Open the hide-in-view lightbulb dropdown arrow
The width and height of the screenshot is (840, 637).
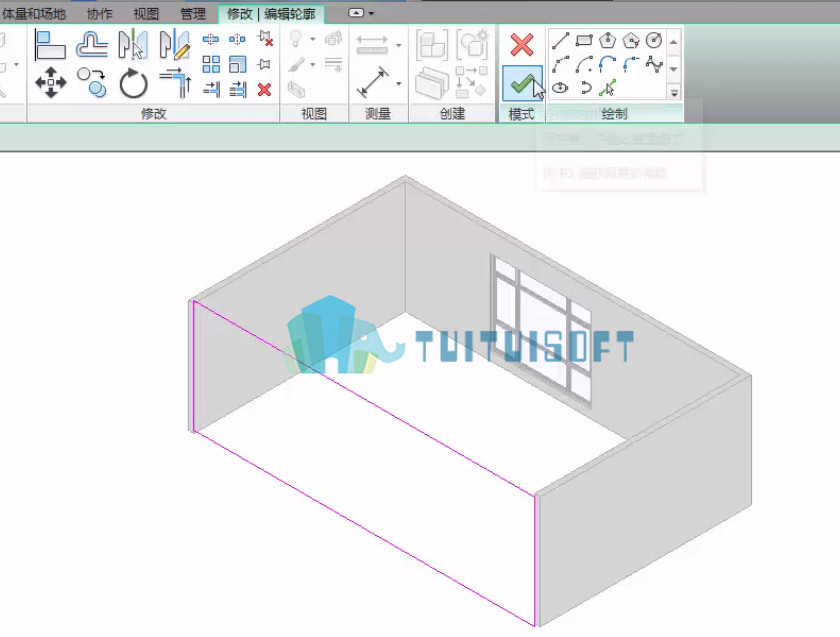point(312,39)
